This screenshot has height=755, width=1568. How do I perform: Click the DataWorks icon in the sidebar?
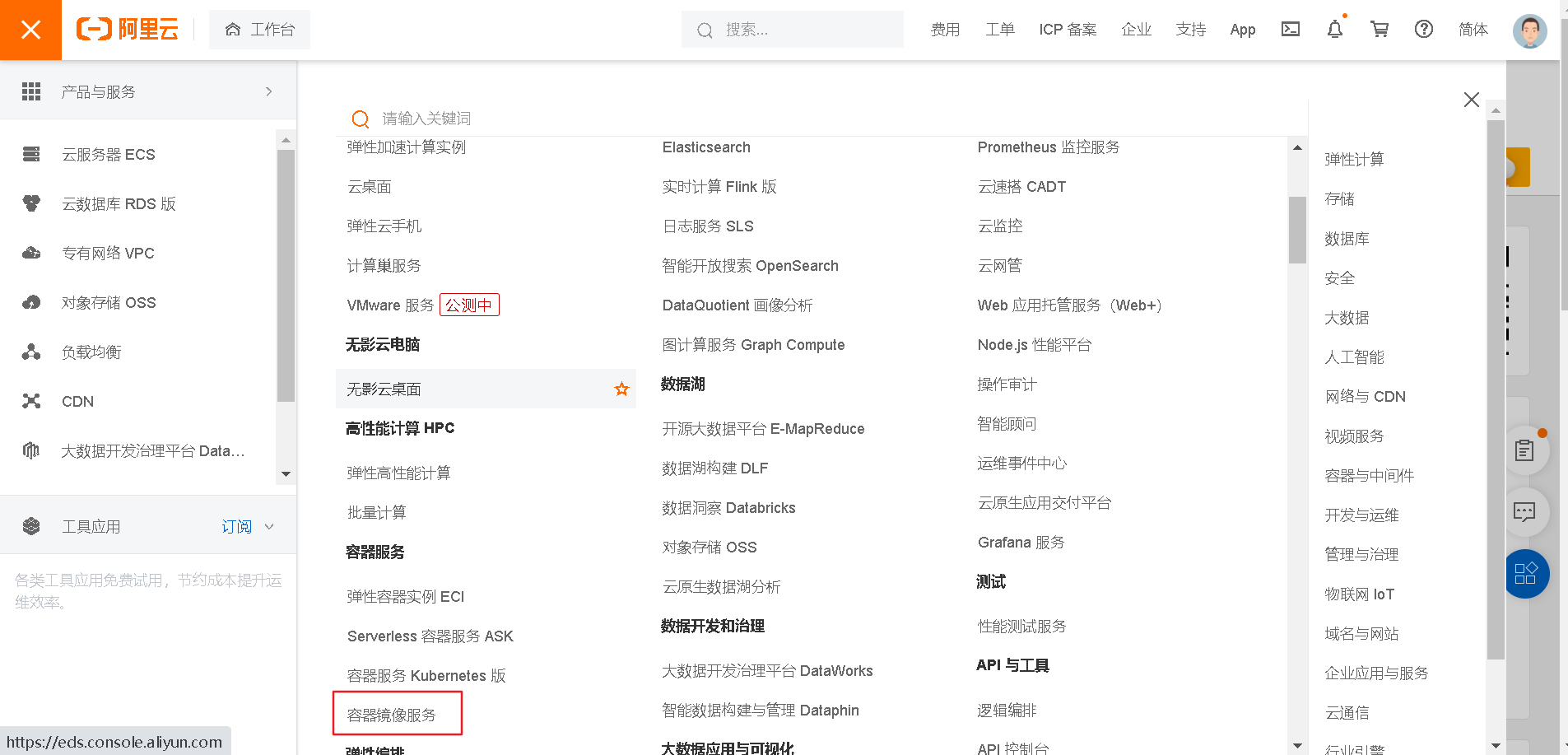click(x=31, y=450)
